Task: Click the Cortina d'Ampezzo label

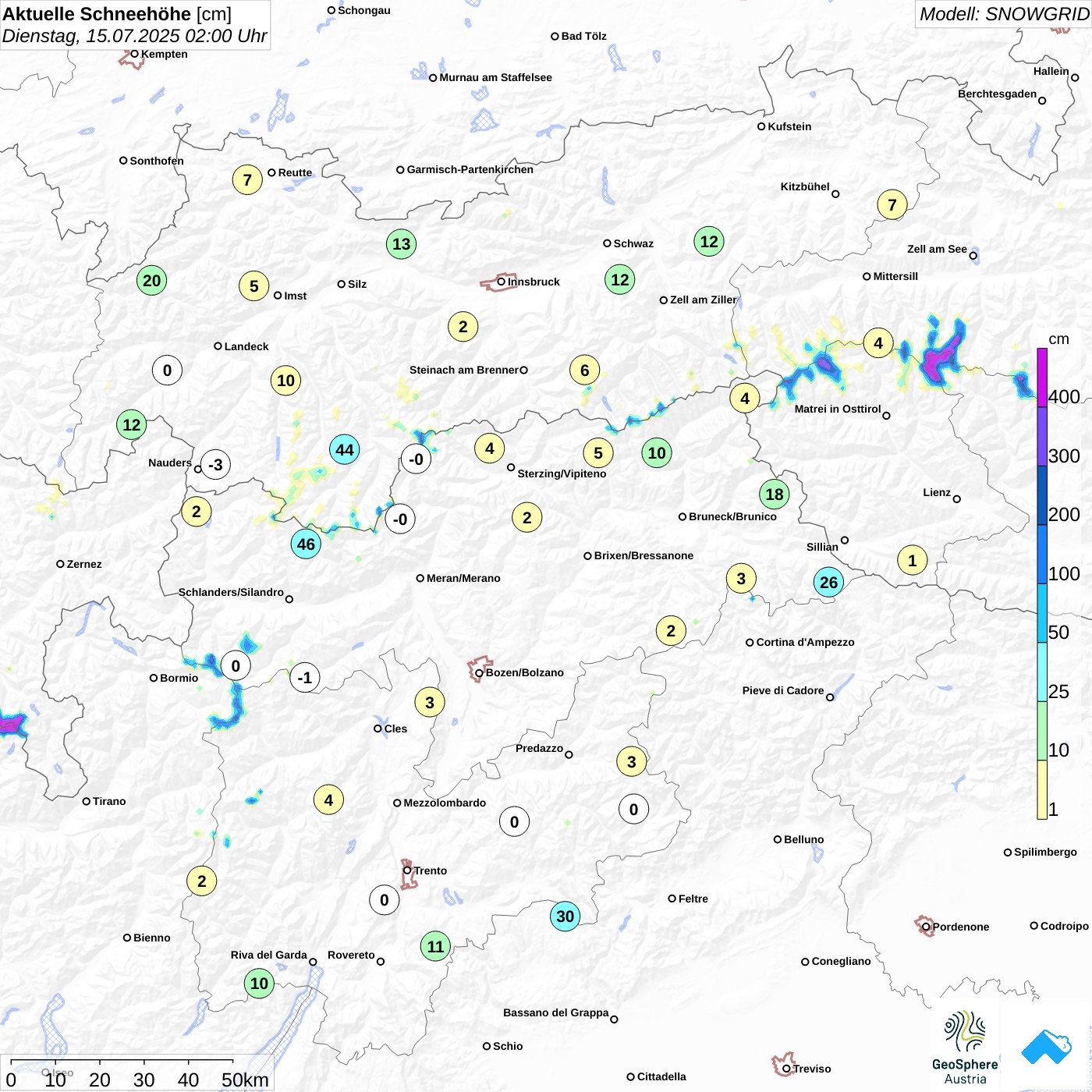Action: [805, 642]
